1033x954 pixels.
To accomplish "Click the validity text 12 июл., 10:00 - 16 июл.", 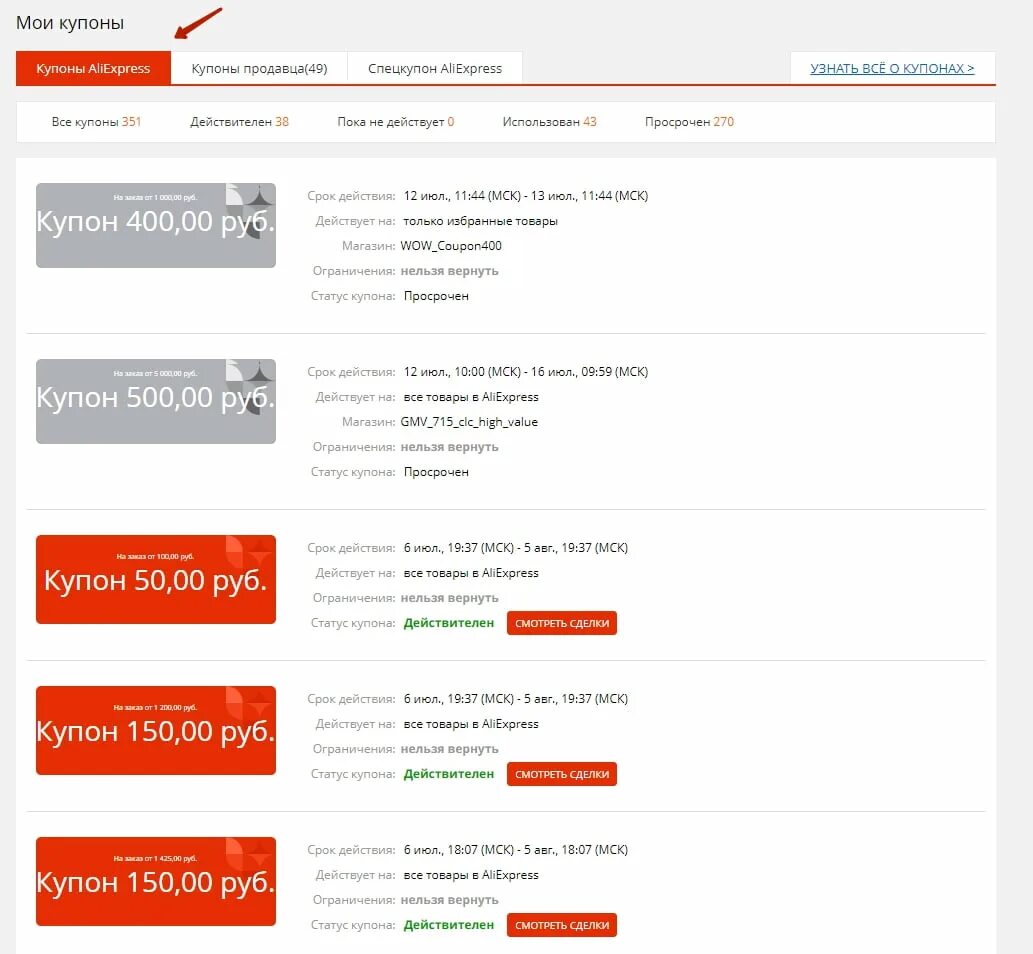I will point(526,372).
